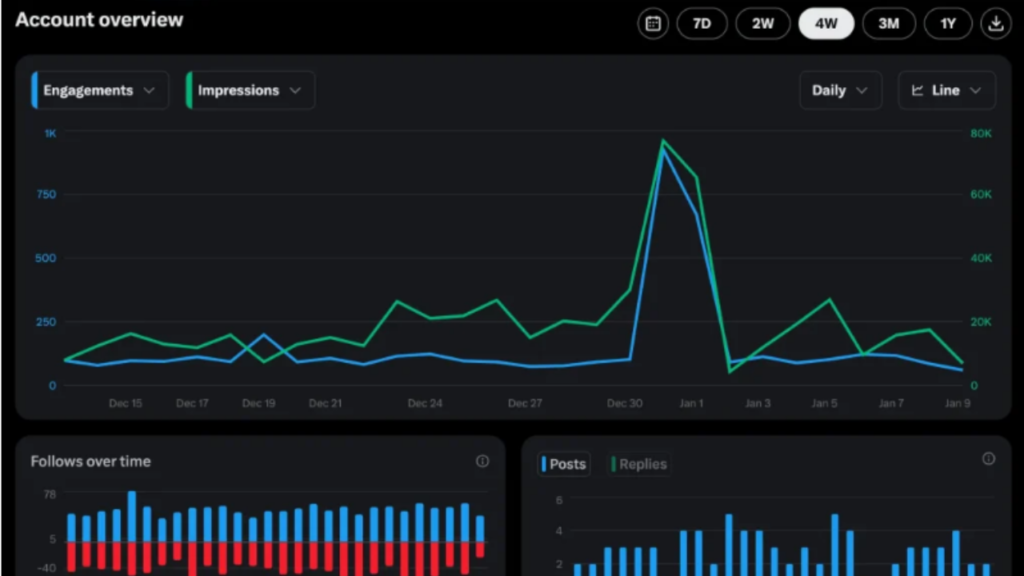1024x576 pixels.
Task: Switch to 1Y time range
Action: [x=948, y=24]
